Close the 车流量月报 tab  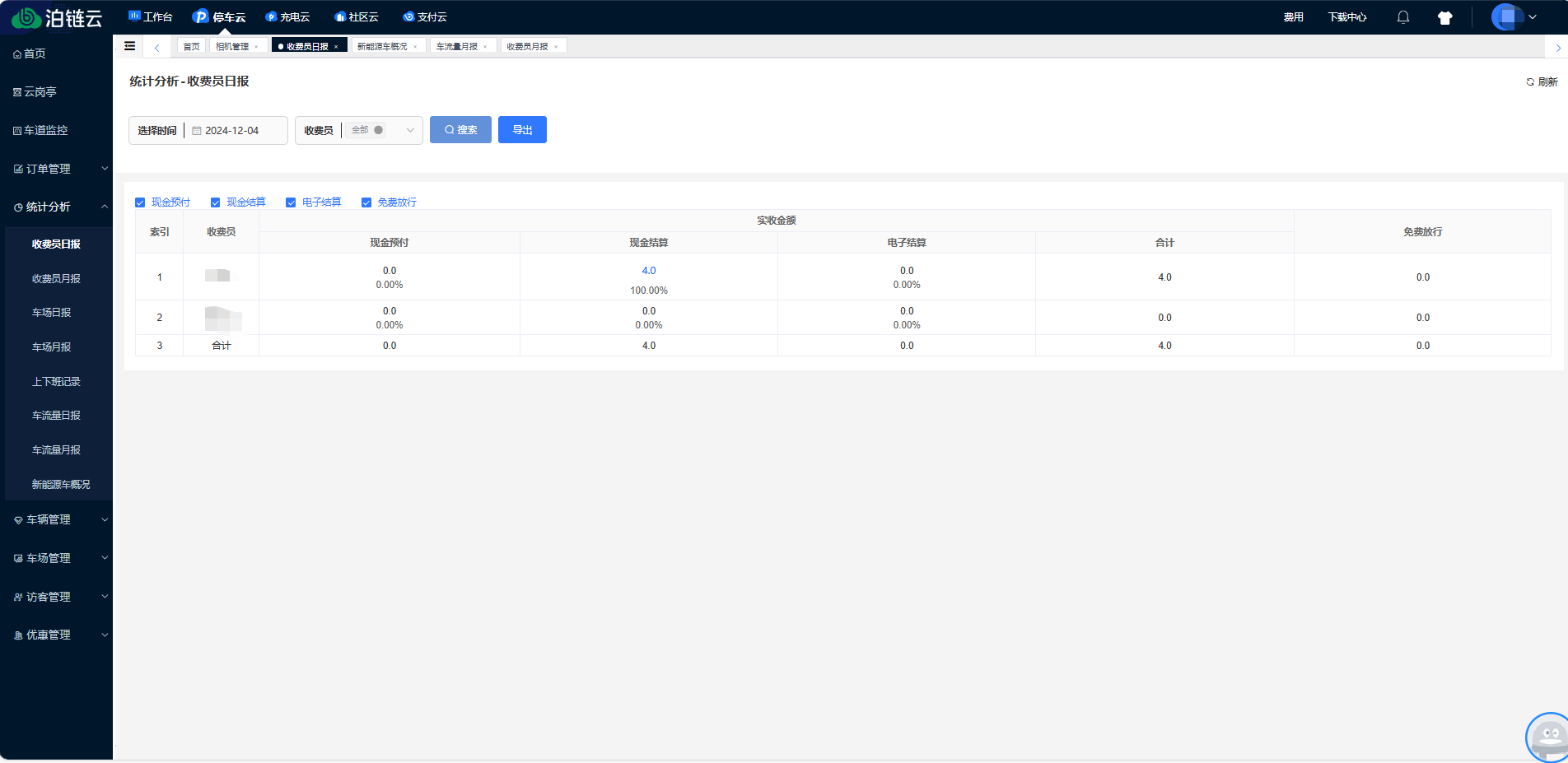[485, 47]
